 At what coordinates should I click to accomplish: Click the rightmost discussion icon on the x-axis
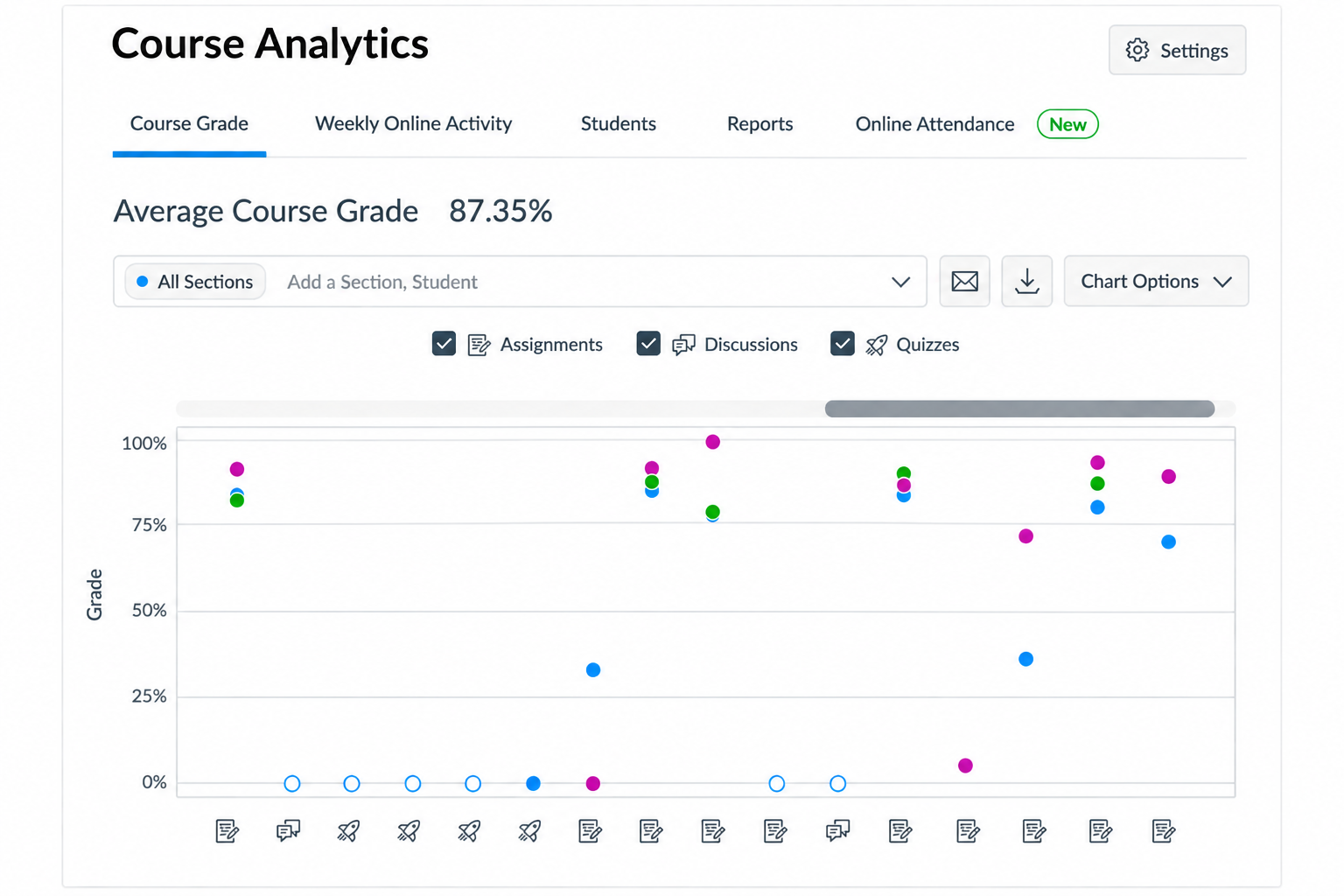(x=837, y=830)
